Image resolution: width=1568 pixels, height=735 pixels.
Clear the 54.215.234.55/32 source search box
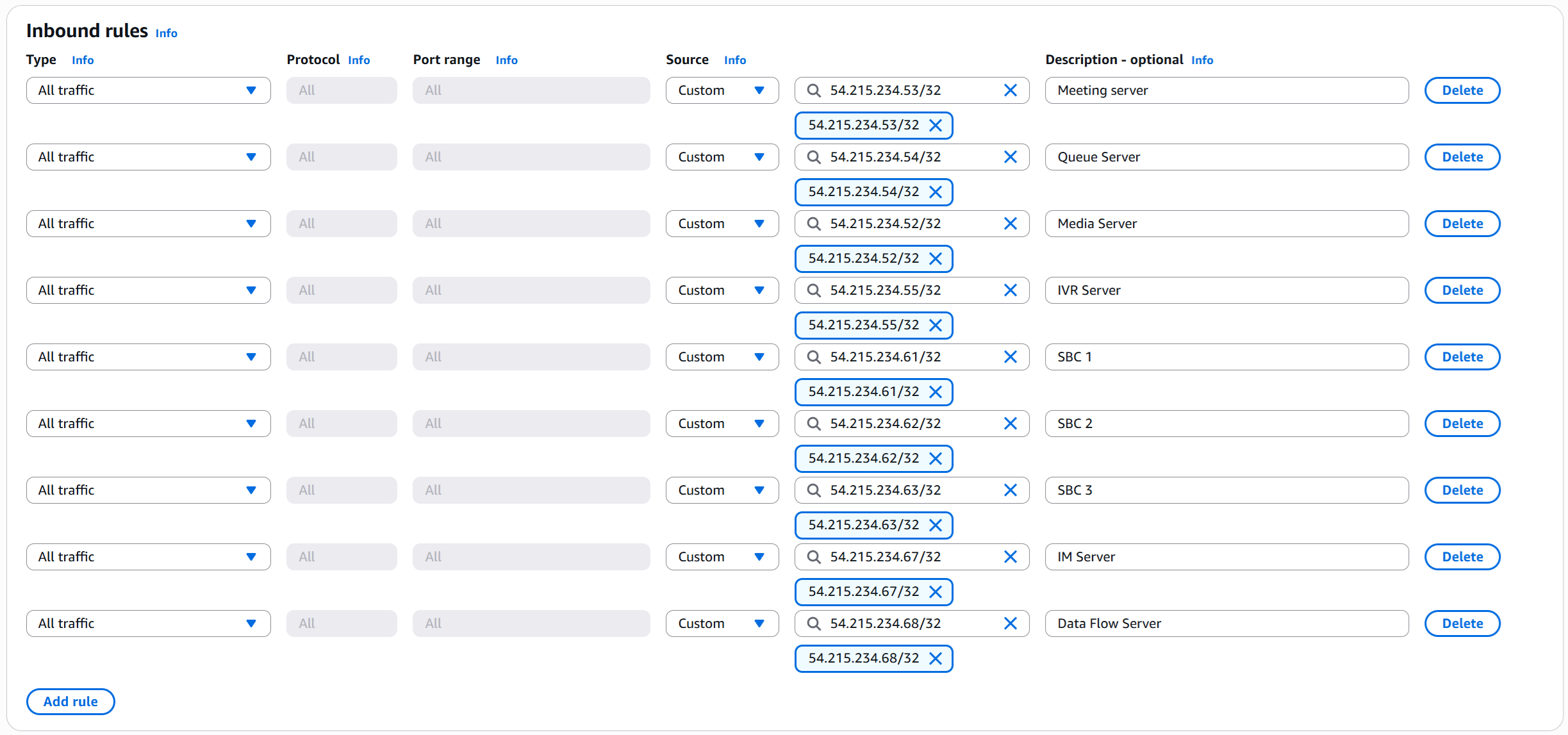coord(1010,290)
